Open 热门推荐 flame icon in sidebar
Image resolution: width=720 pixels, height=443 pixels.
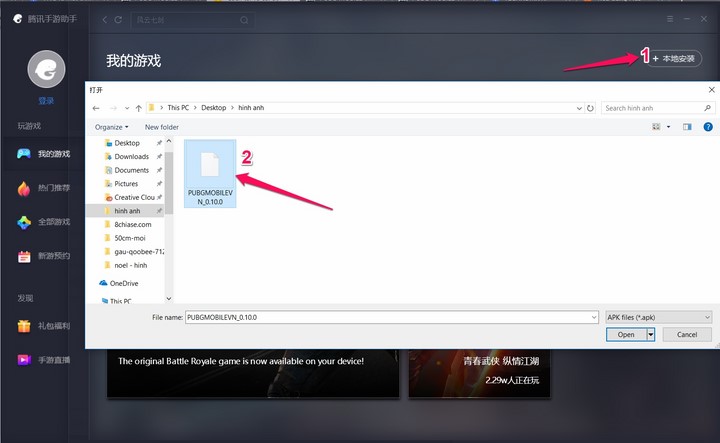(24, 188)
